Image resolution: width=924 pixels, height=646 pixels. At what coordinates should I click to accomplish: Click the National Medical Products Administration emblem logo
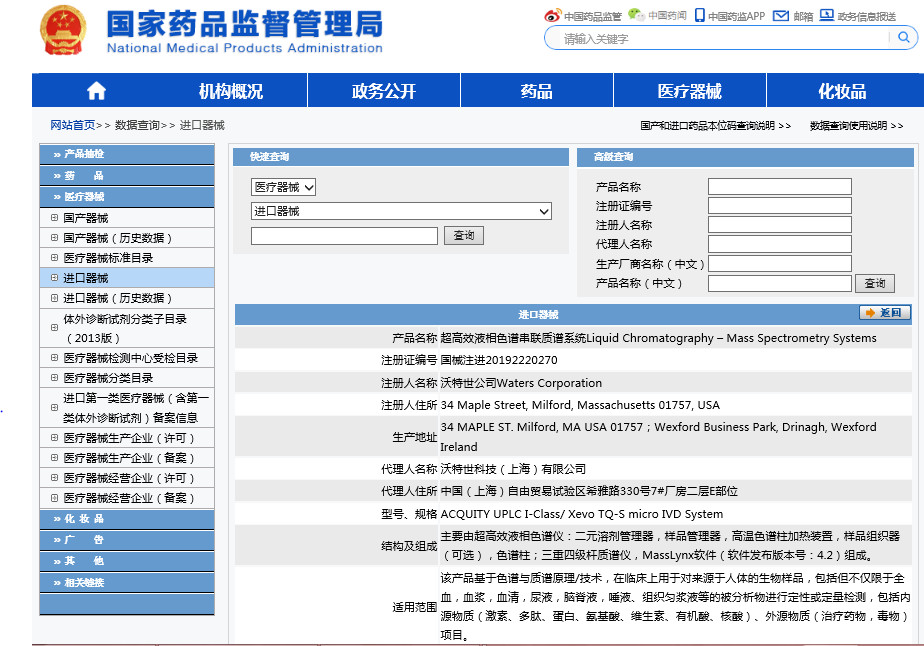(x=62, y=32)
